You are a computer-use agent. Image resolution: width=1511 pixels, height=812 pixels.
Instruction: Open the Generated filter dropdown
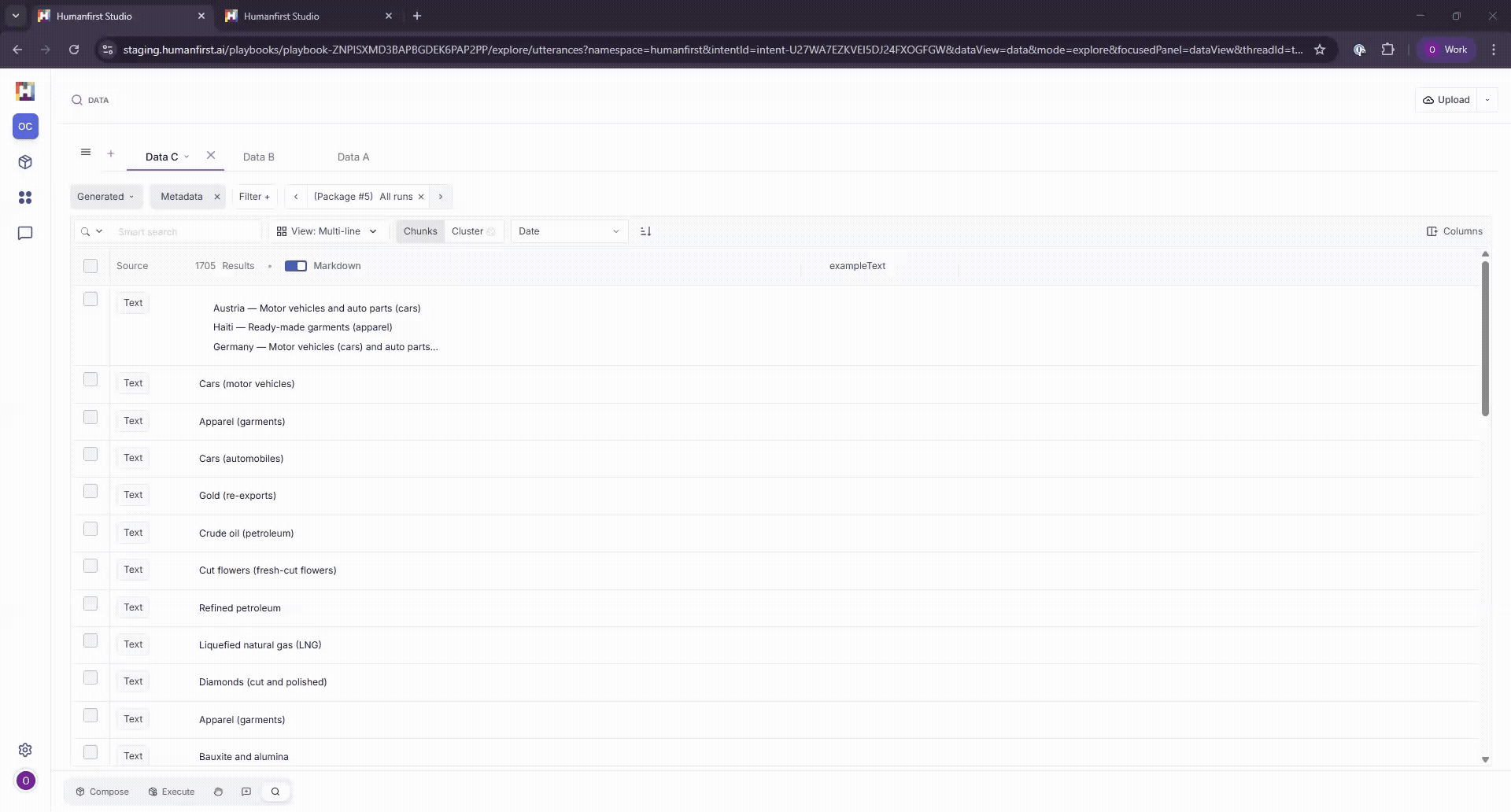105,196
